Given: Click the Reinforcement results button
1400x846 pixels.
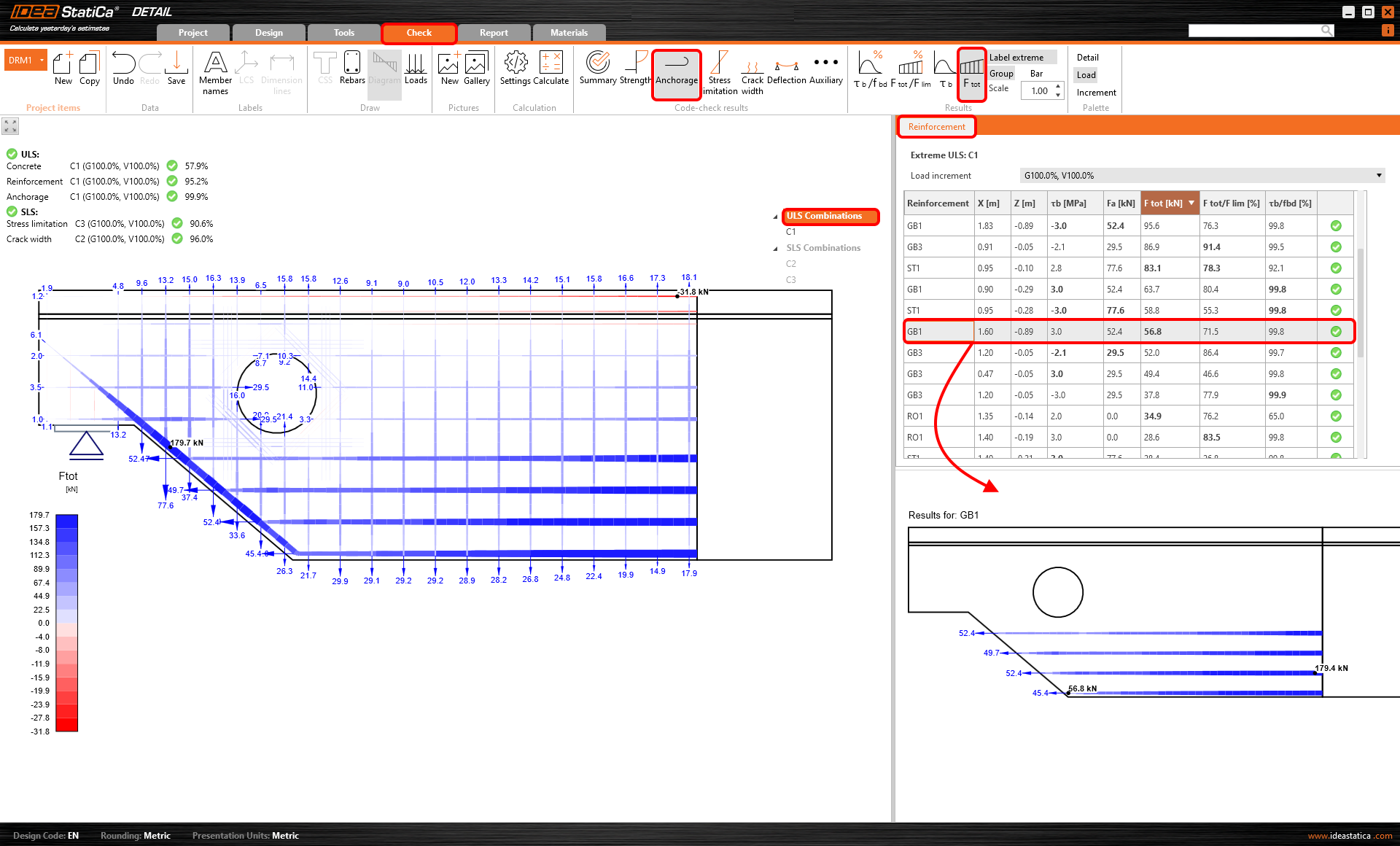Looking at the screenshot, I should (936, 126).
